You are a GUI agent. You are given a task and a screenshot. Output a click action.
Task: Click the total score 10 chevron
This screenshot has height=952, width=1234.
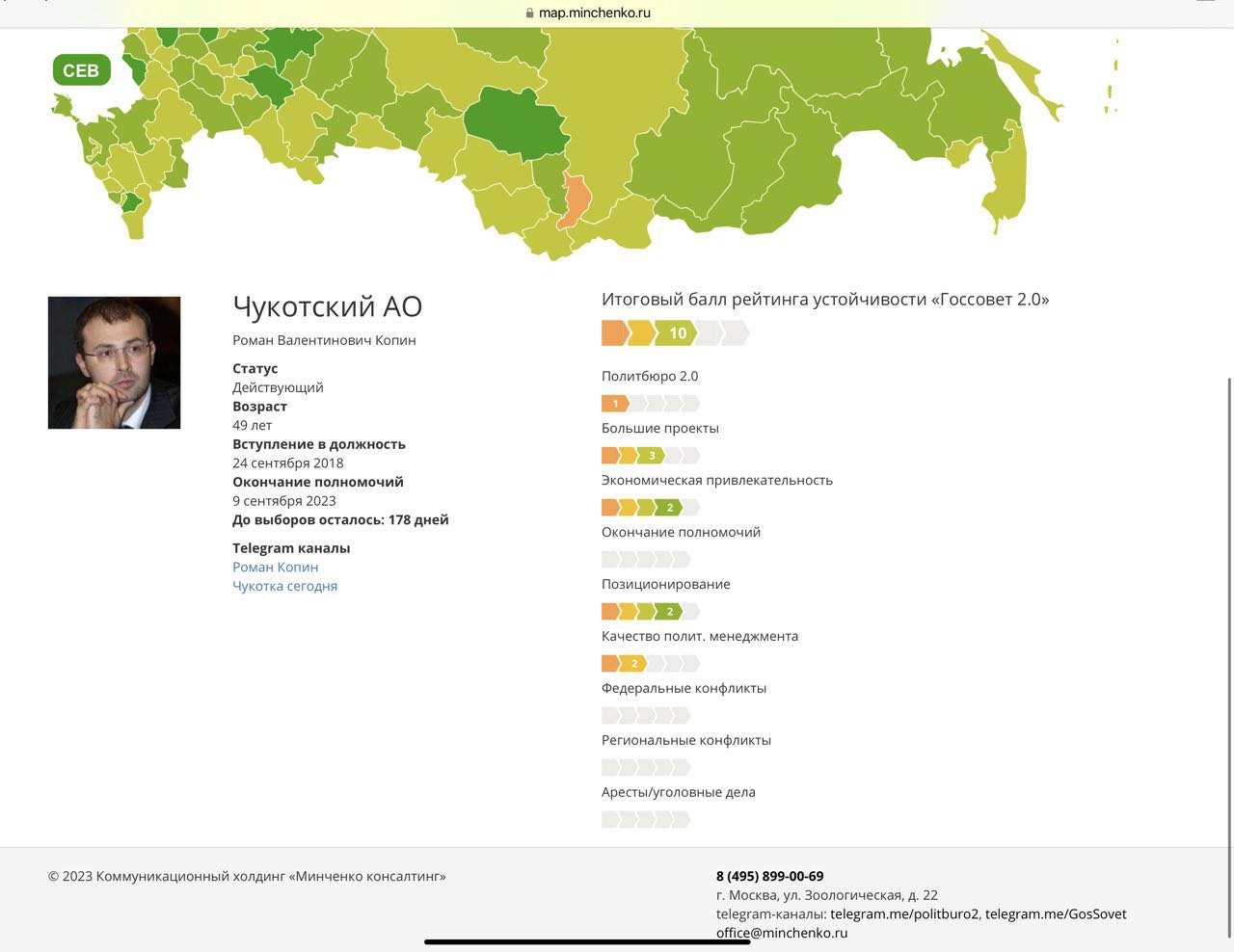[678, 333]
